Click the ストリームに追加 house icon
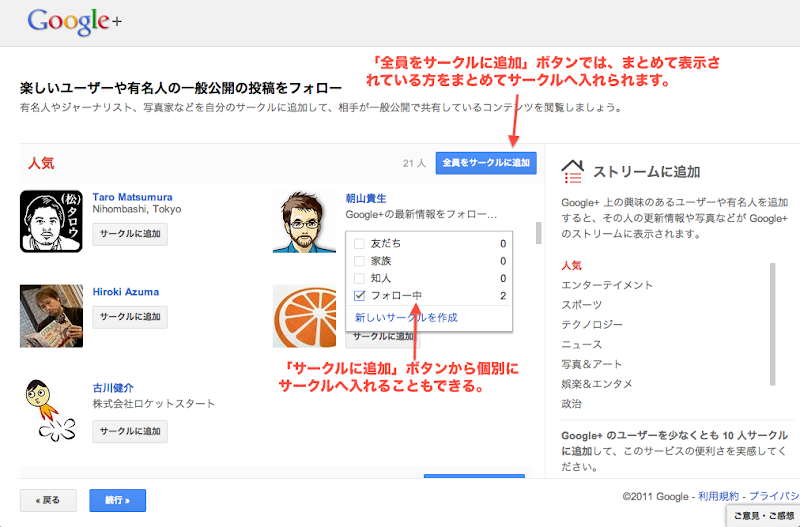The height and width of the screenshot is (527, 800). pyautogui.click(x=572, y=172)
